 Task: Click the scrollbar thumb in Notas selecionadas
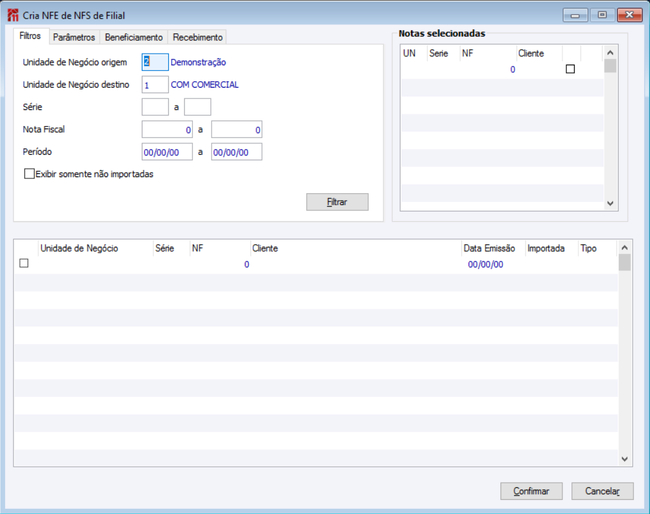[x=610, y=66]
